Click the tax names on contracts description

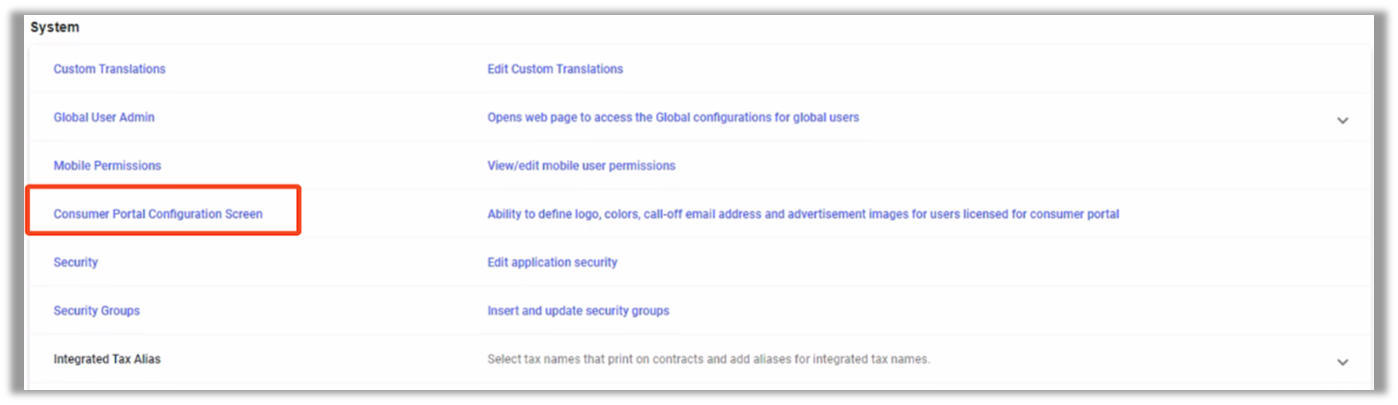(708, 359)
